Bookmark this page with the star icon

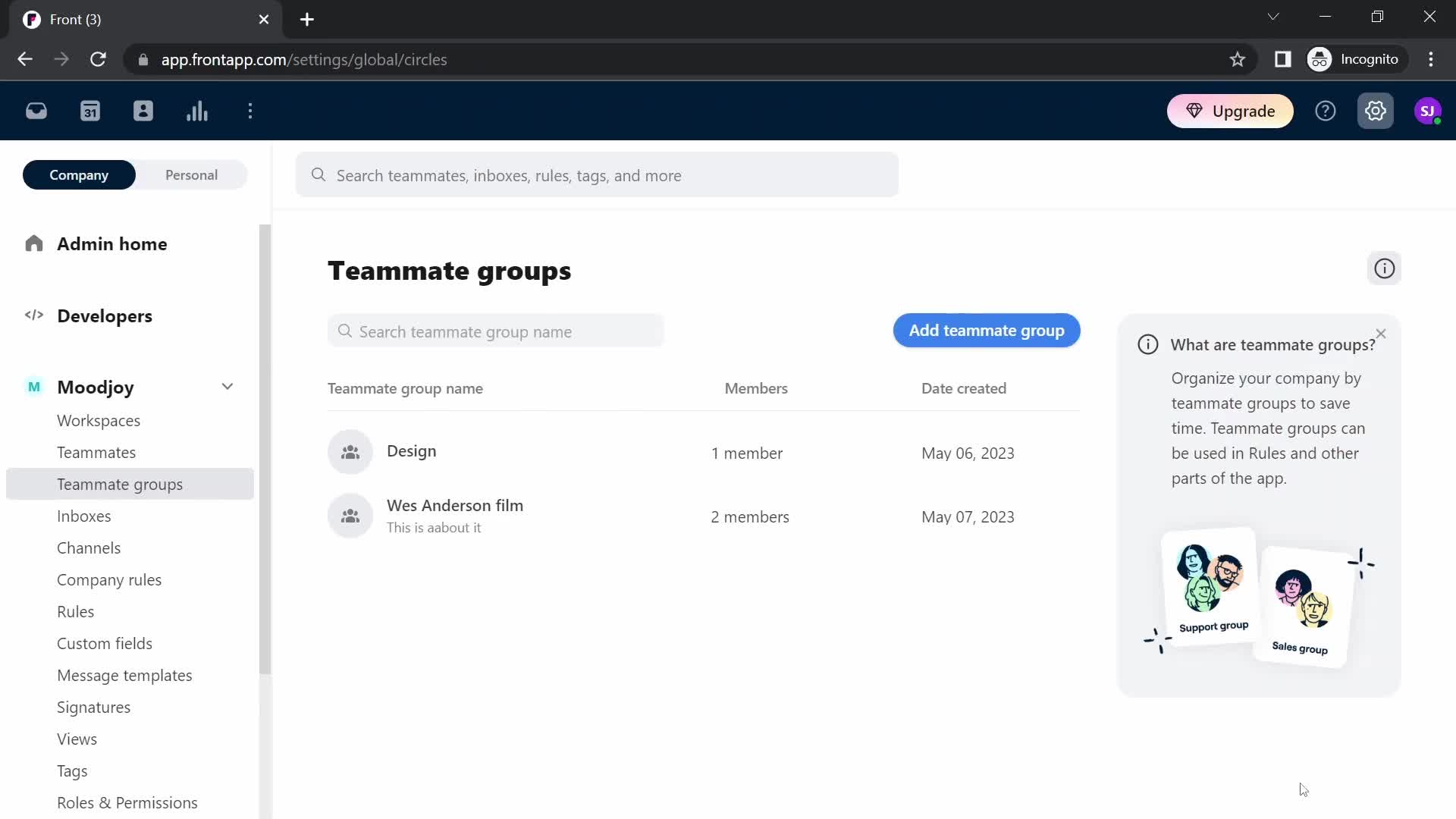[x=1238, y=59]
